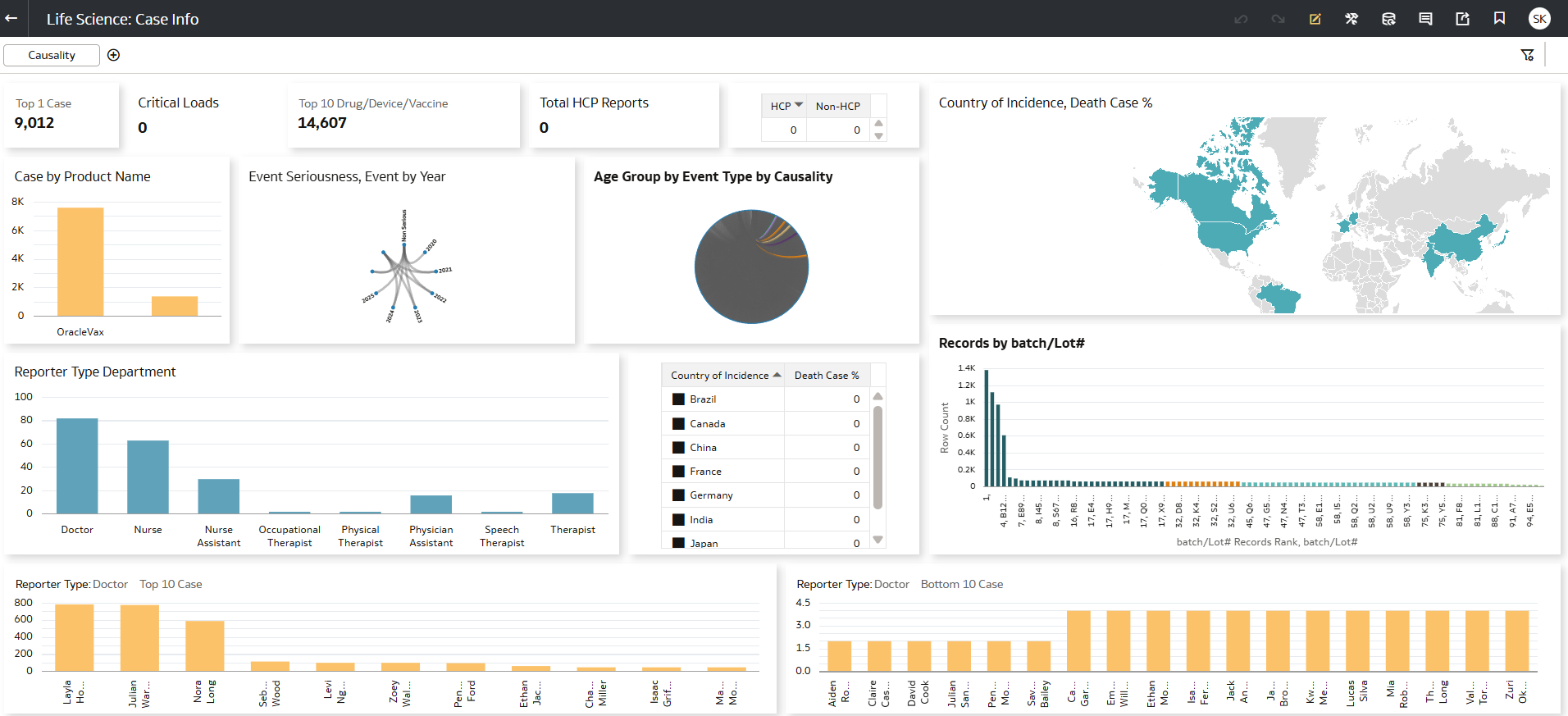Open the HCP column sort dropdown arrow
The image size is (1568, 716).
799,105
